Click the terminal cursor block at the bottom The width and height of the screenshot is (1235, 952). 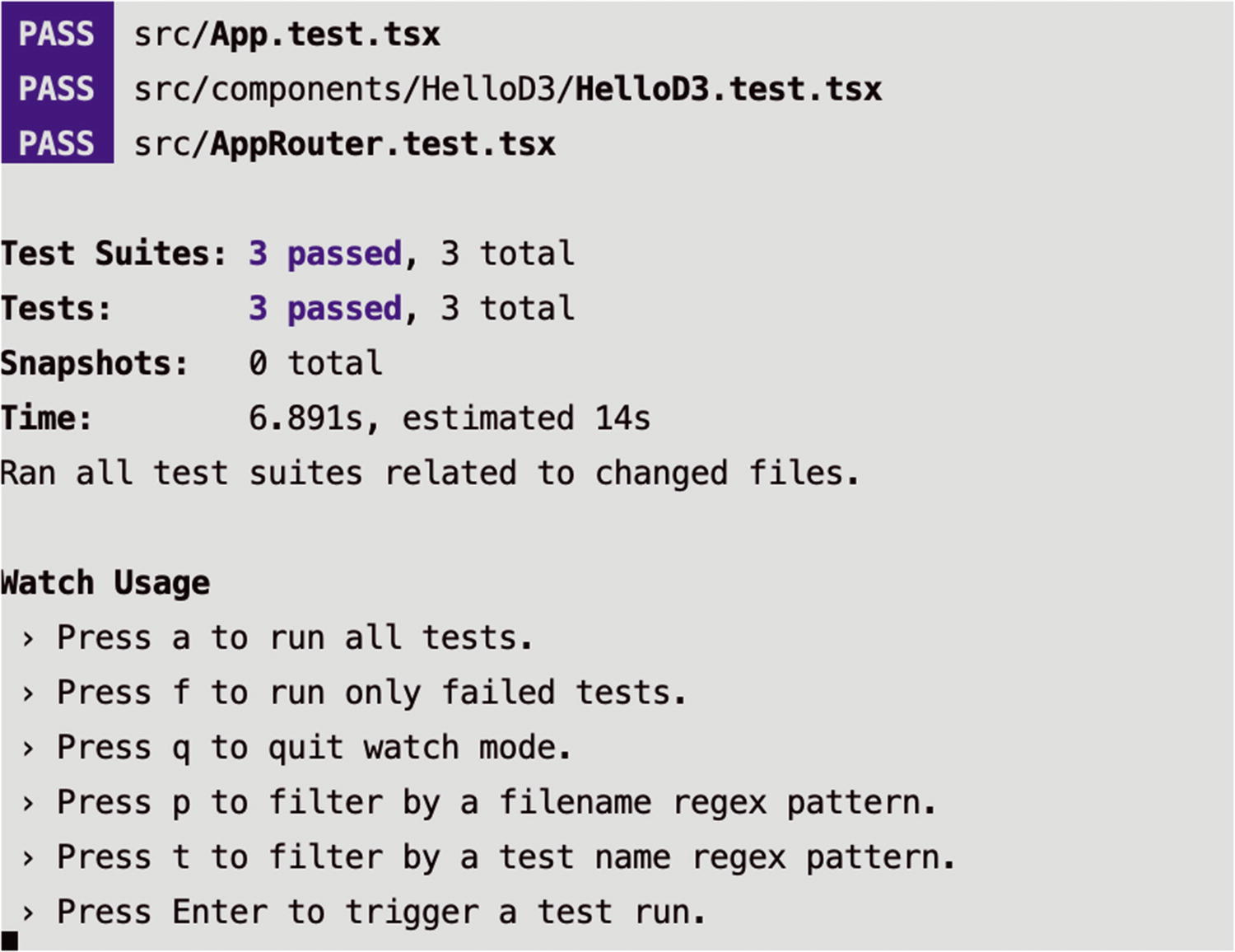[x=9, y=940]
